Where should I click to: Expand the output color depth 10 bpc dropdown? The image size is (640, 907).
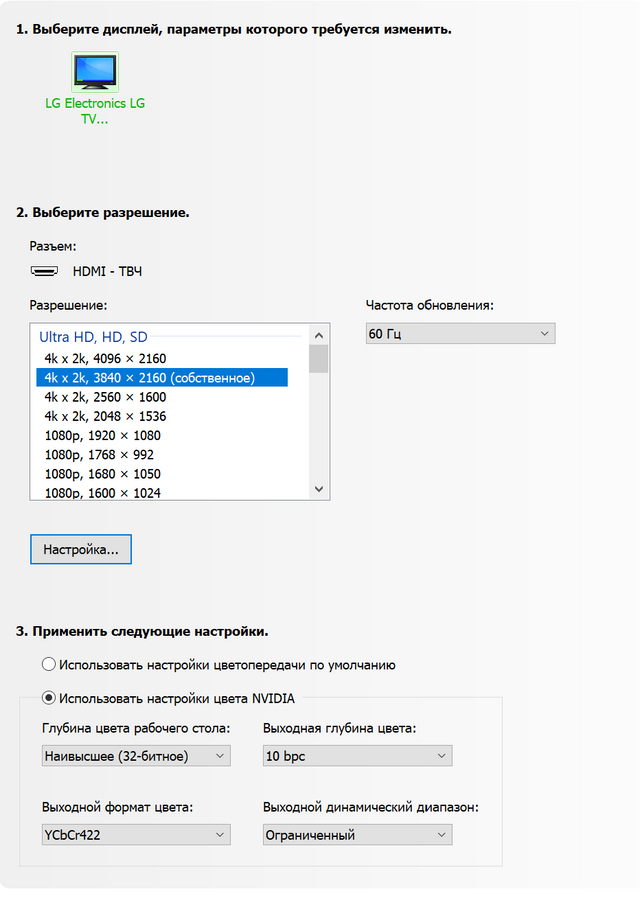tap(357, 756)
